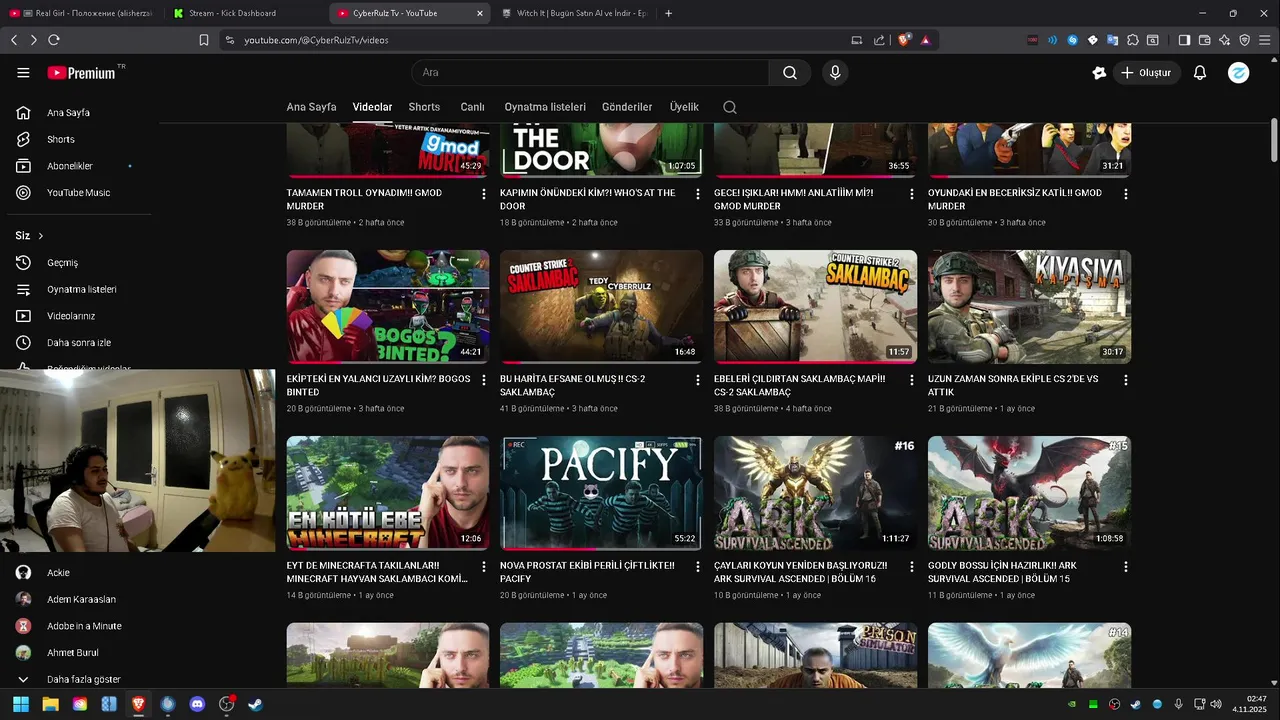Viewport: 1280px width, 720px height.
Task: Open Brave Wallet icon
Action: pyautogui.click(x=1204, y=40)
